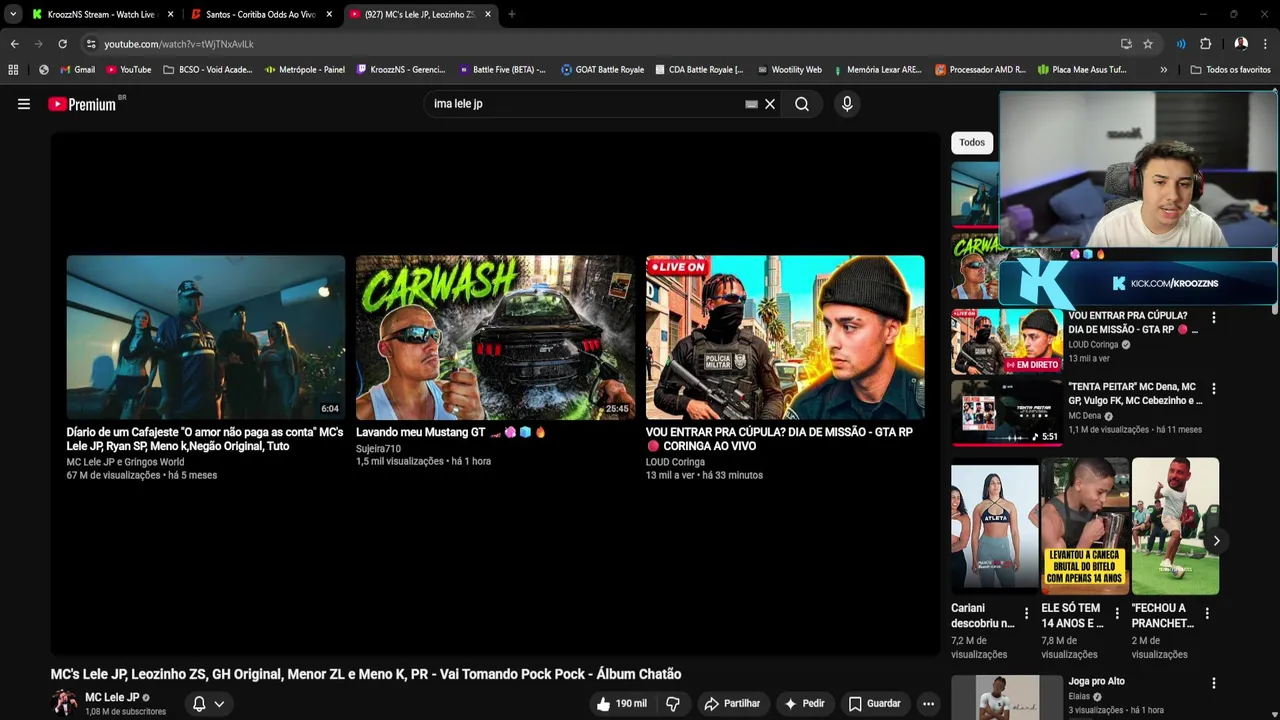This screenshot has width=1280, height=720.
Task: Click the magnifier search button
Action: coord(802,104)
